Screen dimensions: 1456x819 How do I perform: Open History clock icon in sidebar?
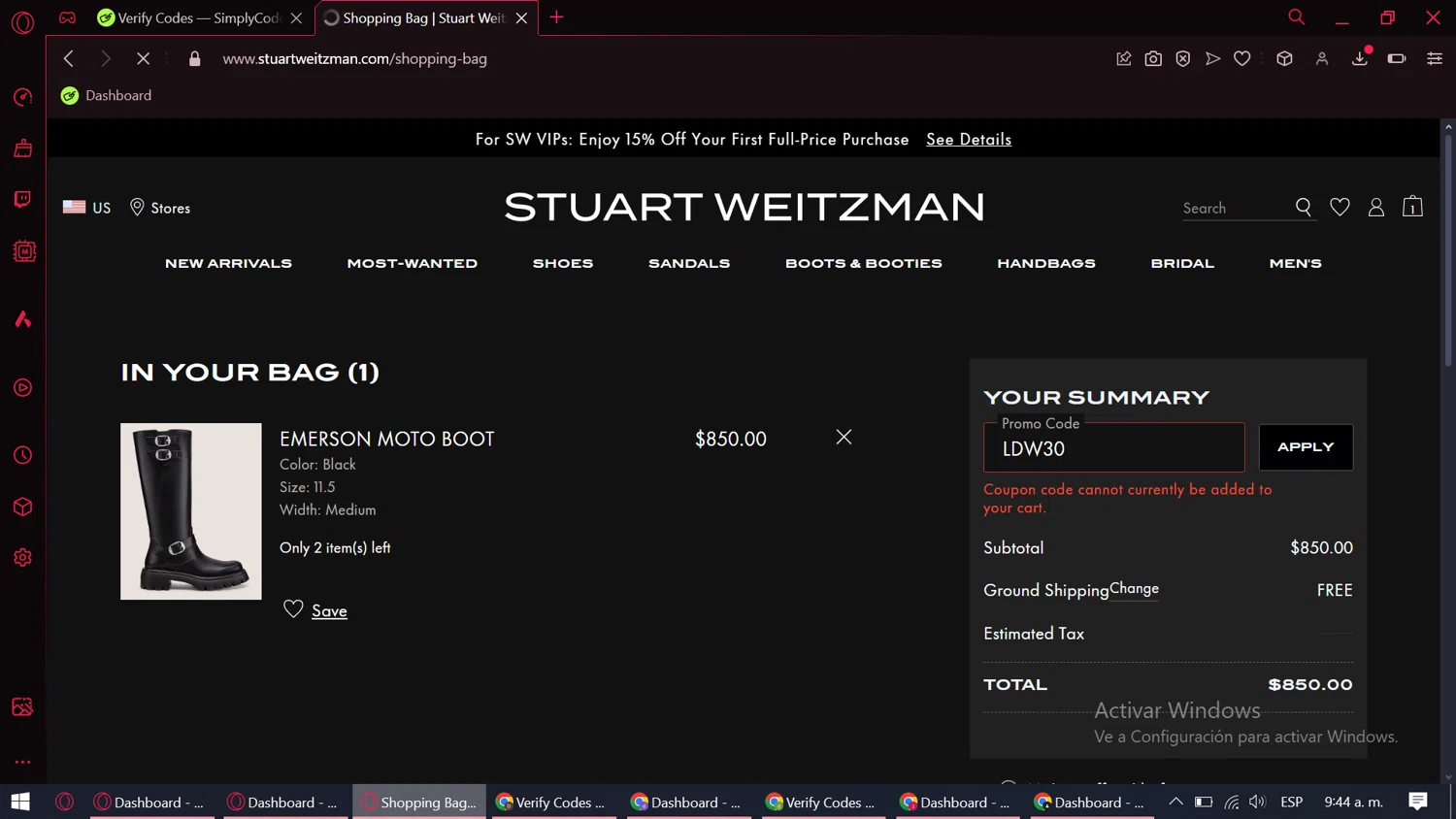click(x=22, y=455)
